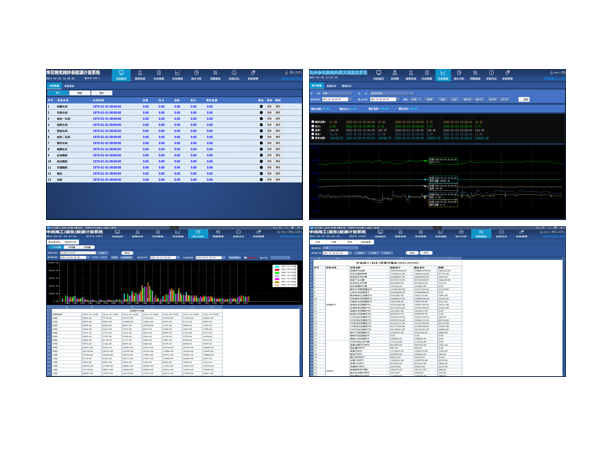
Task: Toggle the third series checkbox in the curve legend
Action: (x=314, y=129)
